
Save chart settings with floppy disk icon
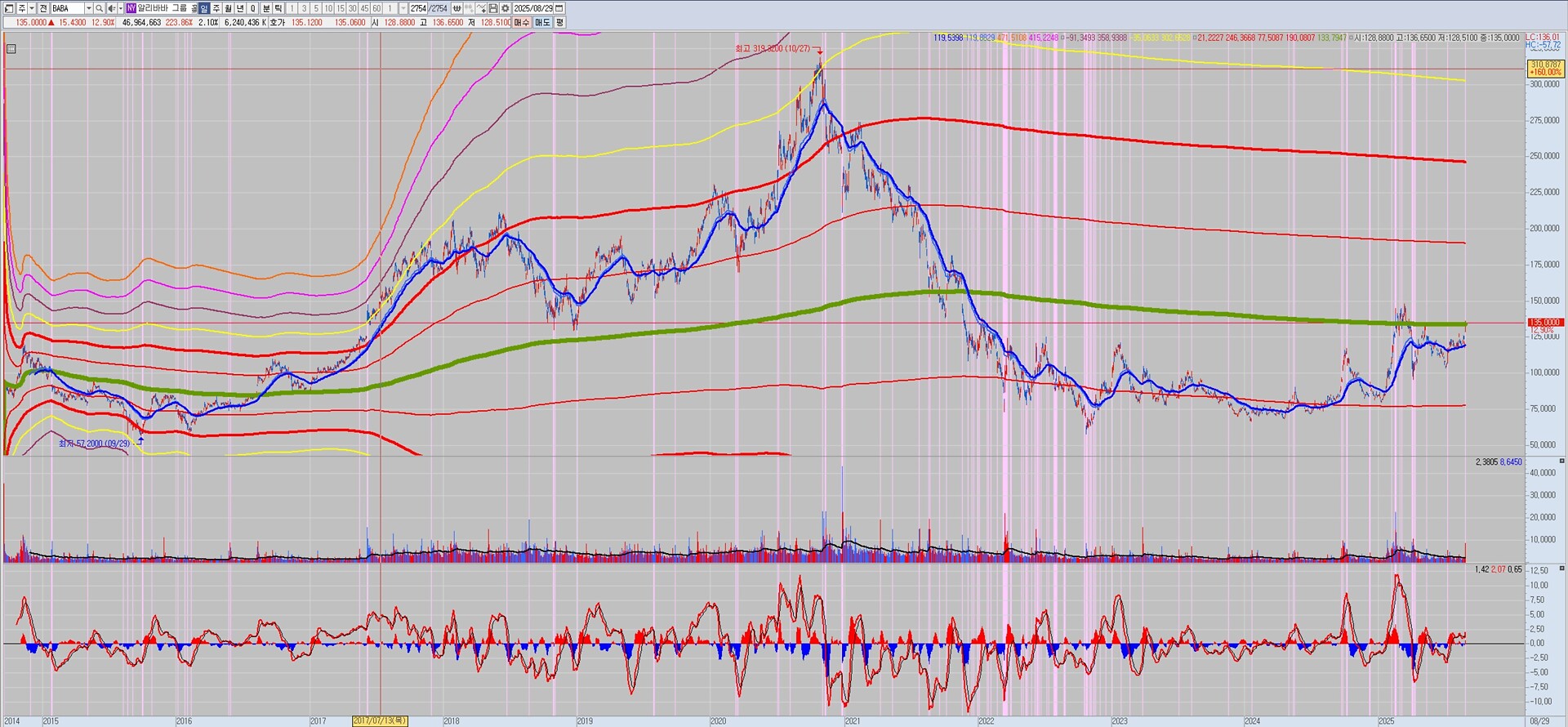point(493,8)
